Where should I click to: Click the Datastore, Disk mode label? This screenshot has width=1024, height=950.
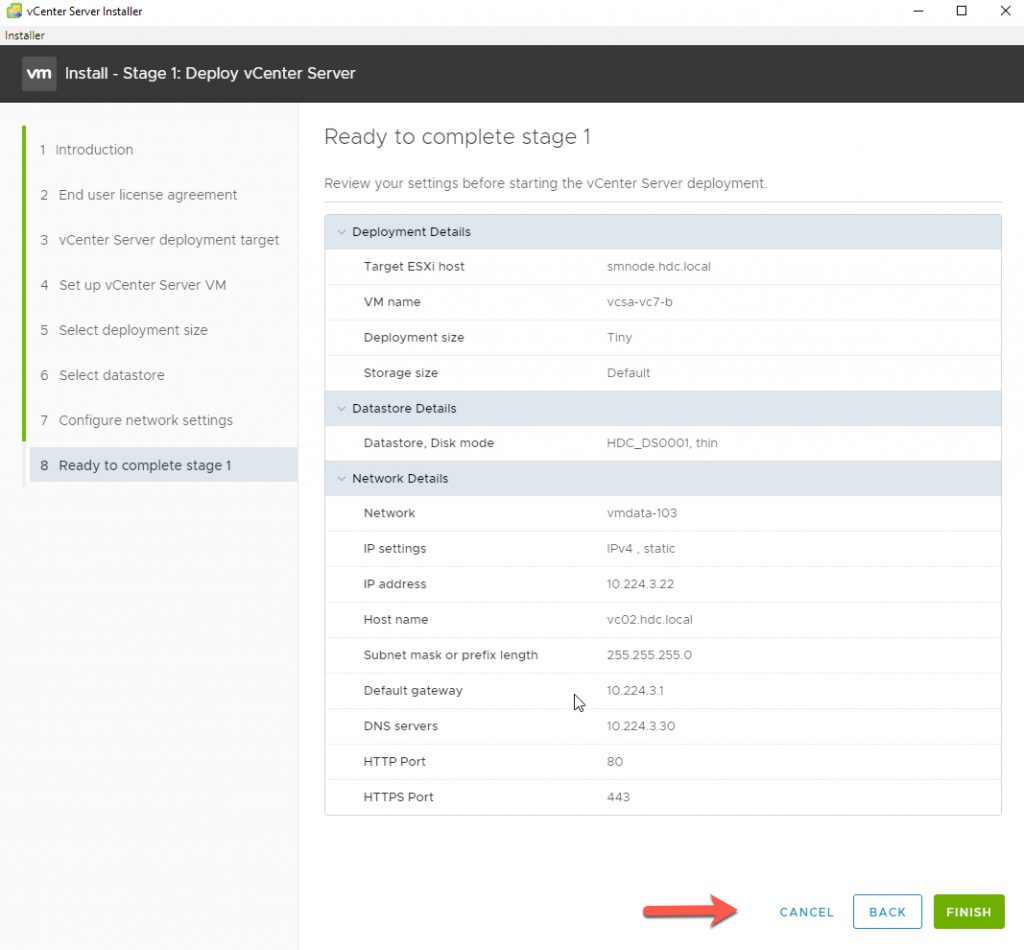pos(428,443)
